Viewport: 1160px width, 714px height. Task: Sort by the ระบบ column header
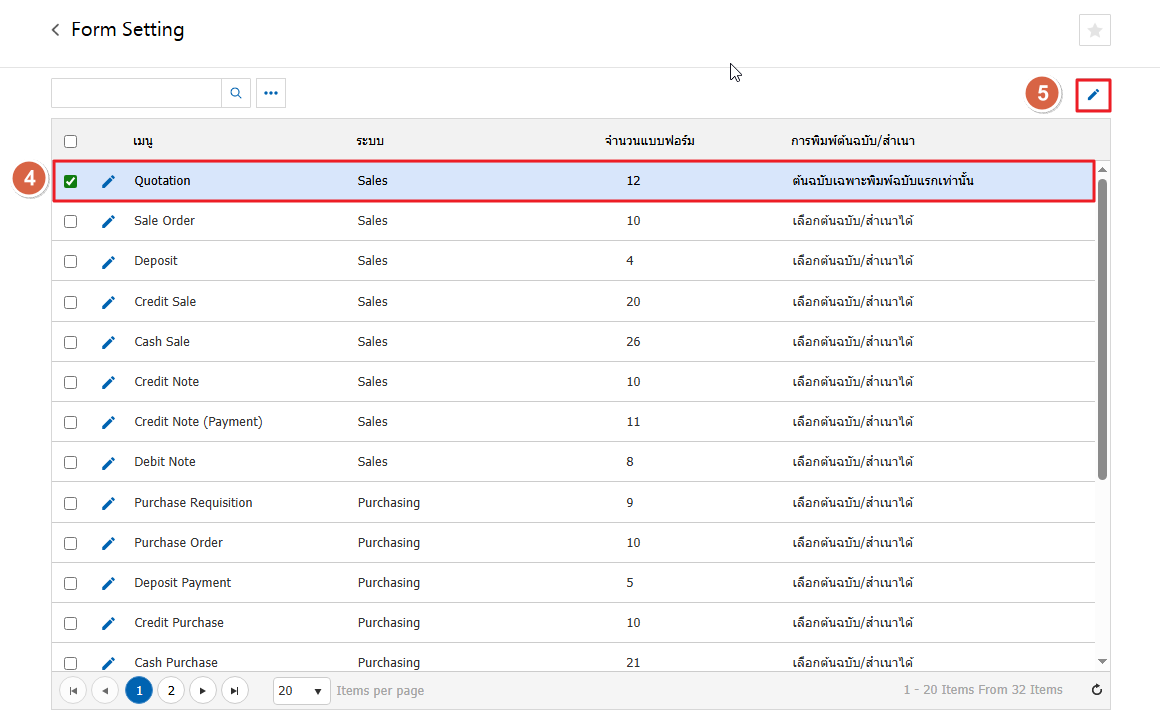pyautogui.click(x=370, y=141)
